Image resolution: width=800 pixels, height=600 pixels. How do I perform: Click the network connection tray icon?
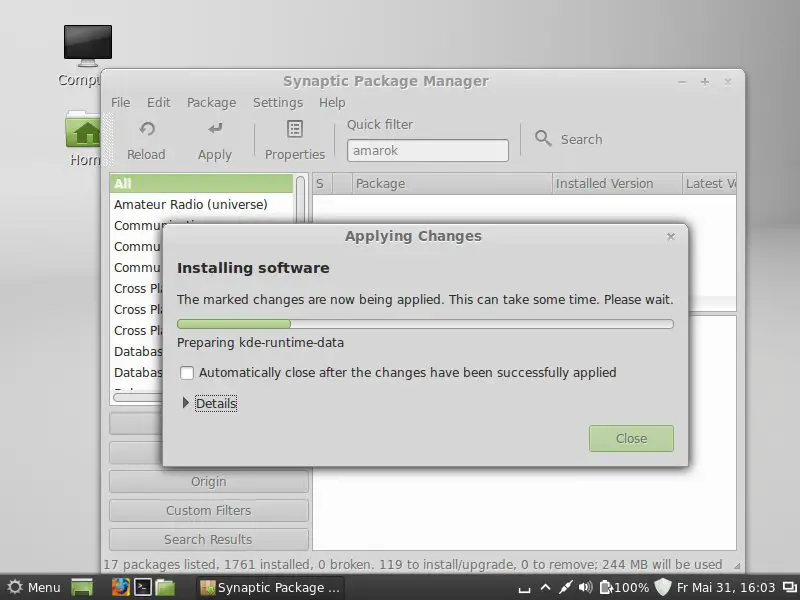(565, 587)
